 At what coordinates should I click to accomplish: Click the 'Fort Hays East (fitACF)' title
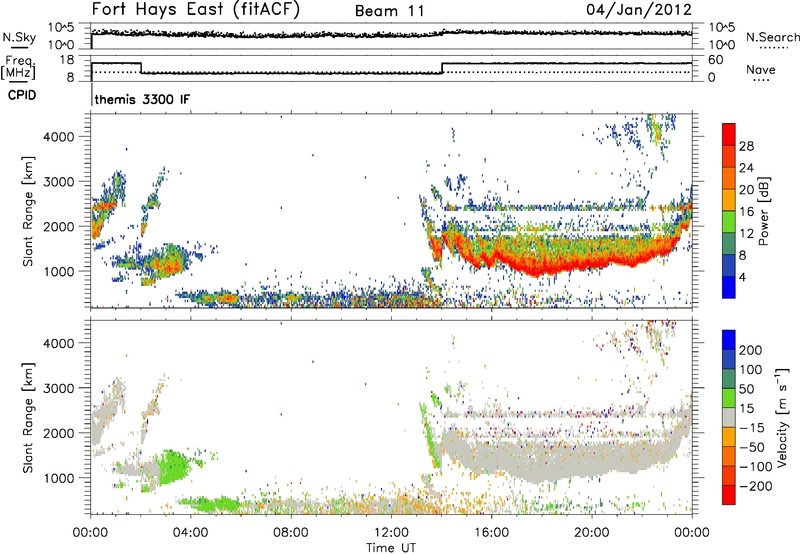(195, 9)
